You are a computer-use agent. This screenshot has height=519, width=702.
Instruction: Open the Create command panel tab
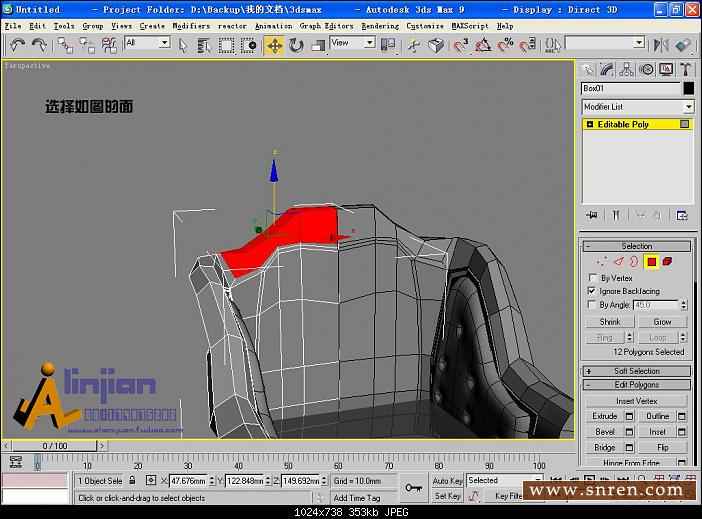[588, 69]
